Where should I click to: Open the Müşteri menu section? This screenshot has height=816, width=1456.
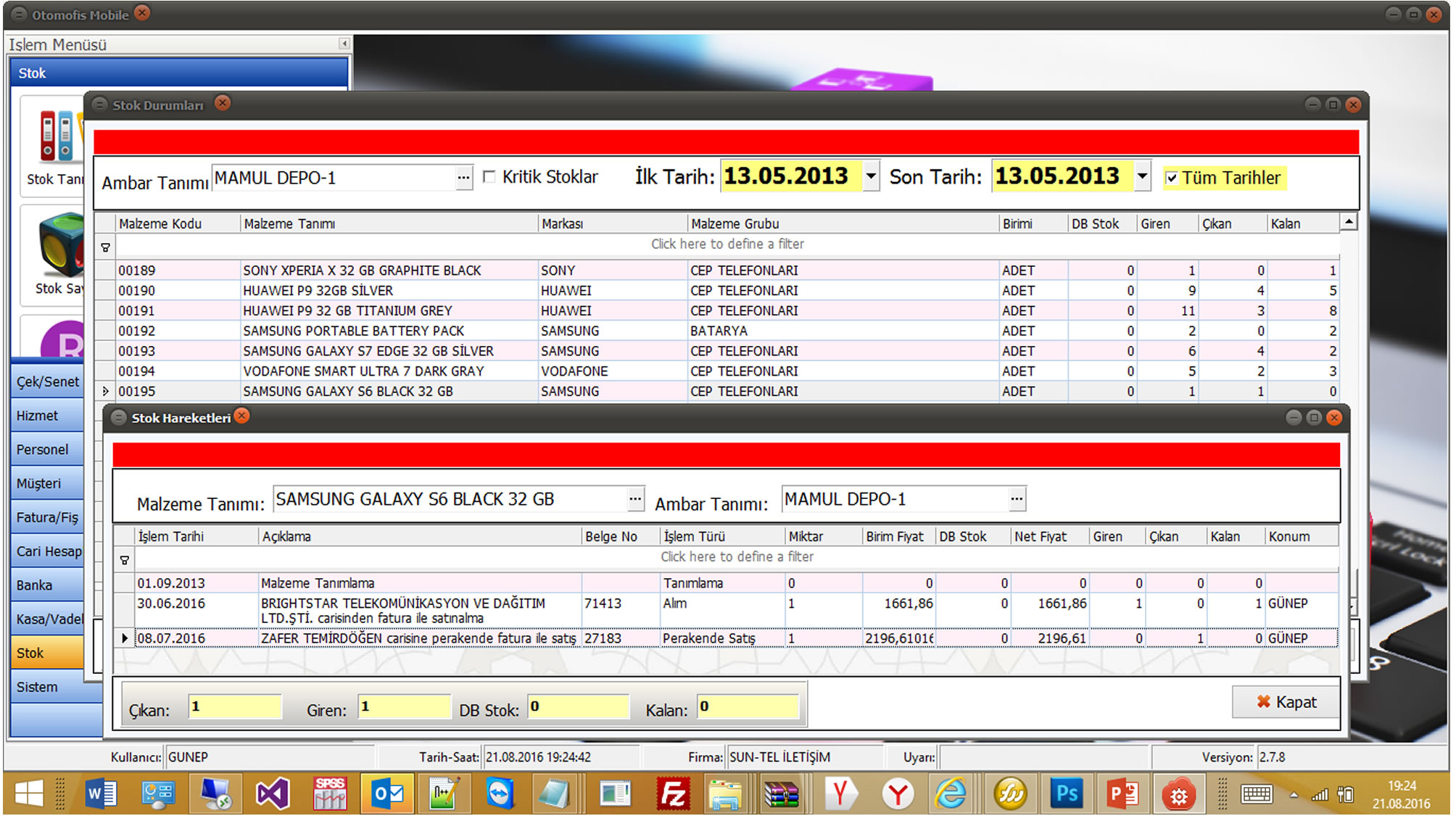[48, 485]
